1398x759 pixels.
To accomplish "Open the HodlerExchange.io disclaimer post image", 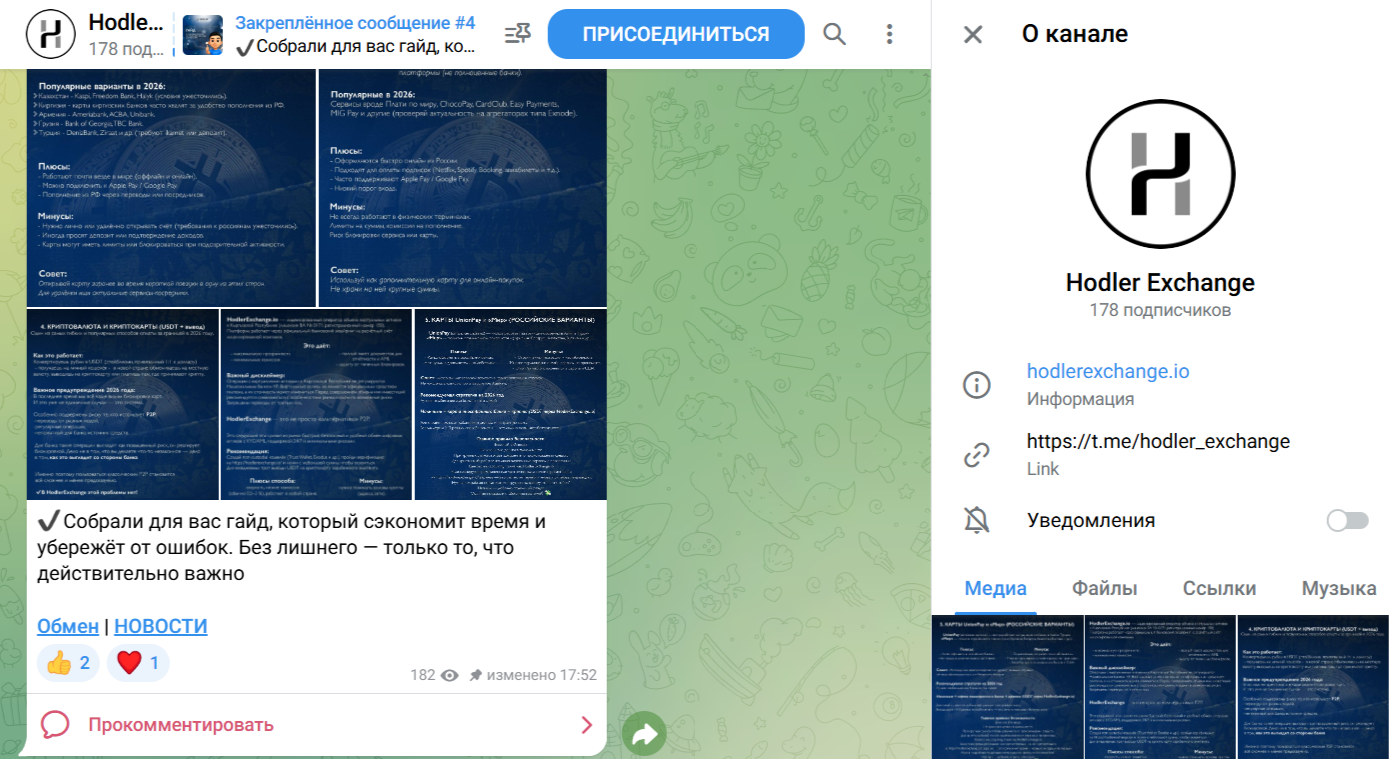I will point(316,404).
